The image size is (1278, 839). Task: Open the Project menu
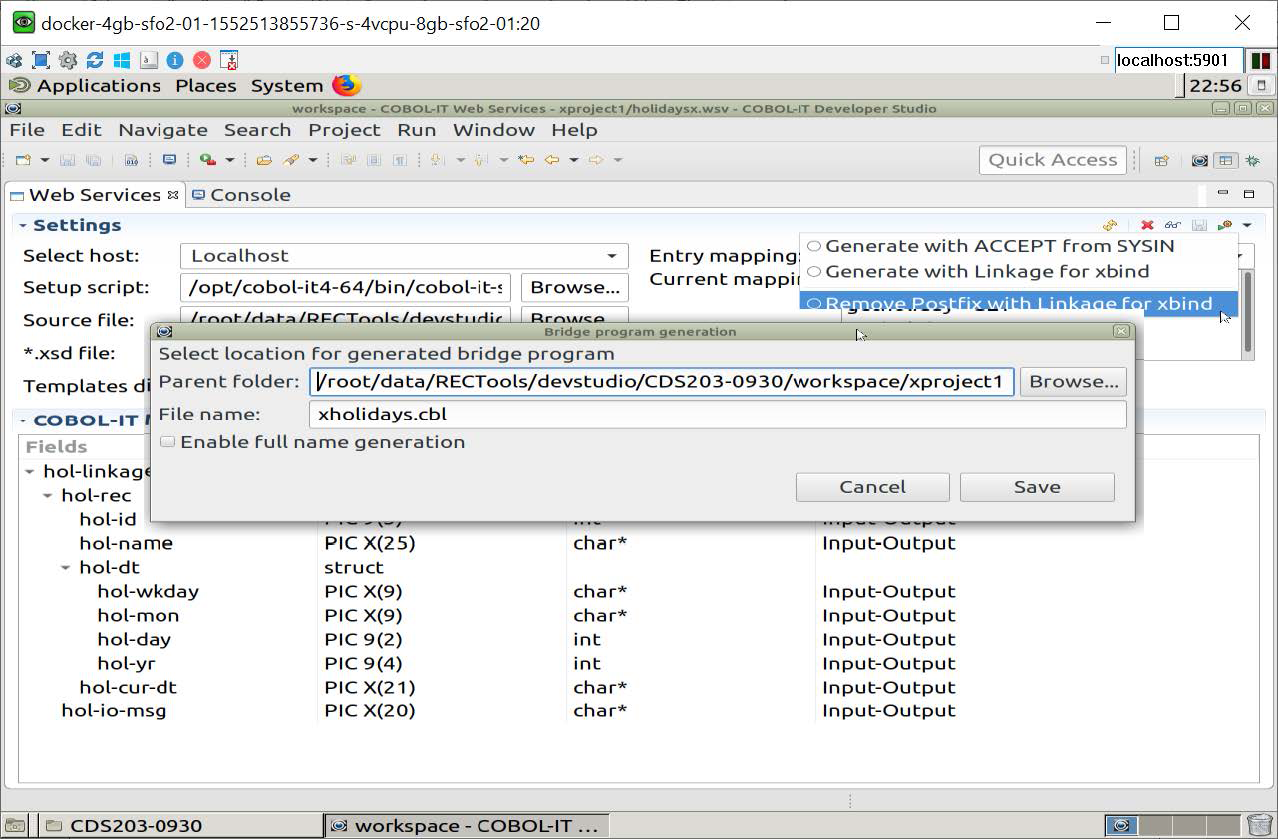344,130
